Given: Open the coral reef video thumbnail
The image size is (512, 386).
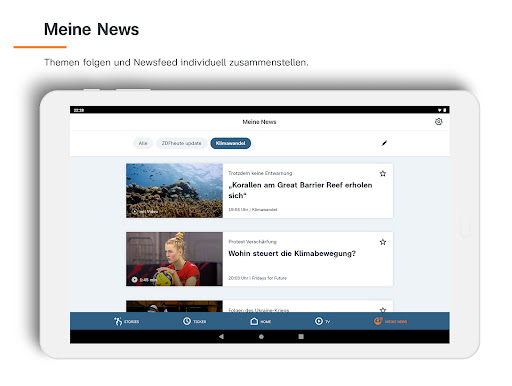Looking at the screenshot, I should point(174,191).
